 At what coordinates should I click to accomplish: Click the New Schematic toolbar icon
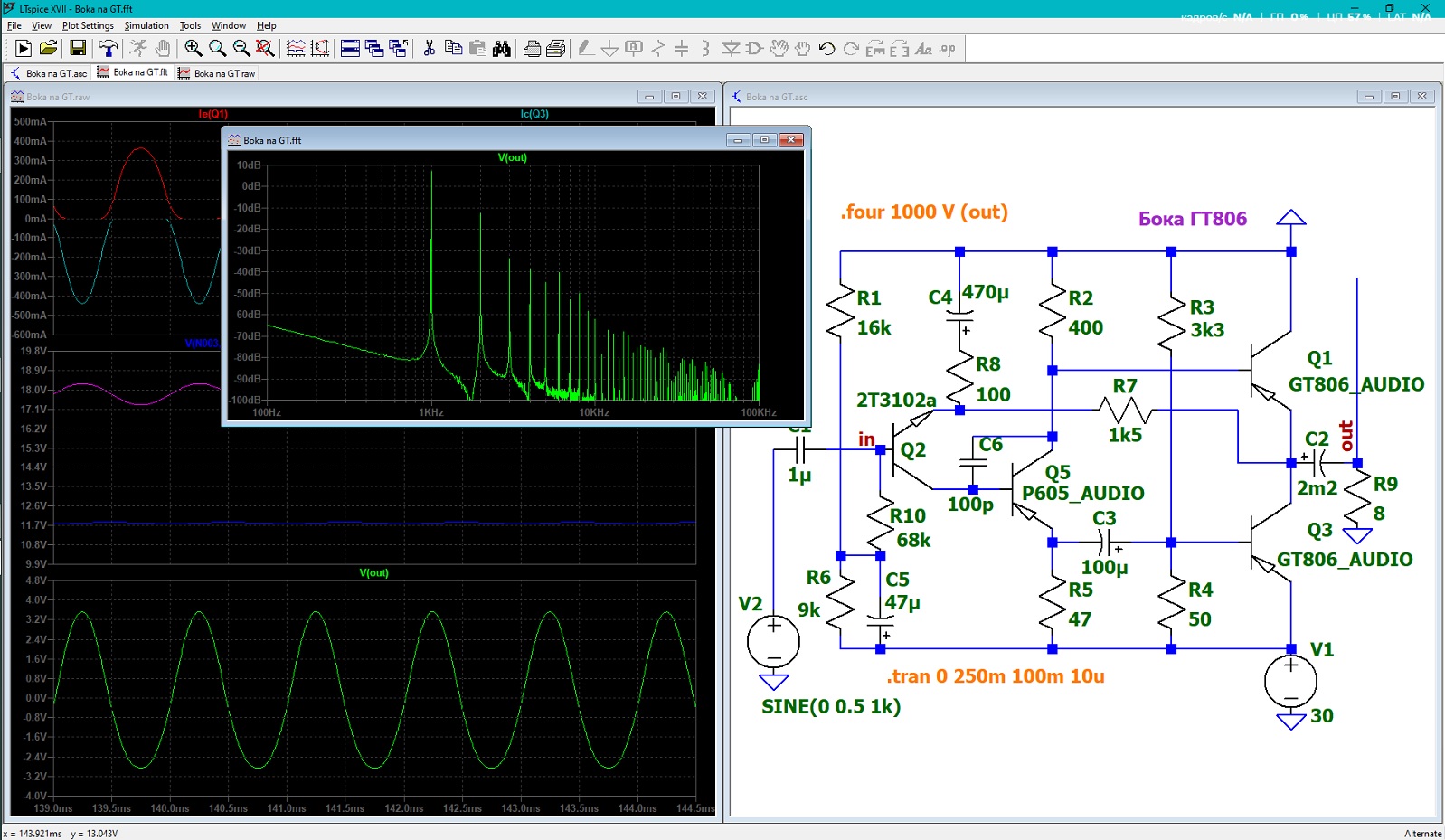point(24,49)
